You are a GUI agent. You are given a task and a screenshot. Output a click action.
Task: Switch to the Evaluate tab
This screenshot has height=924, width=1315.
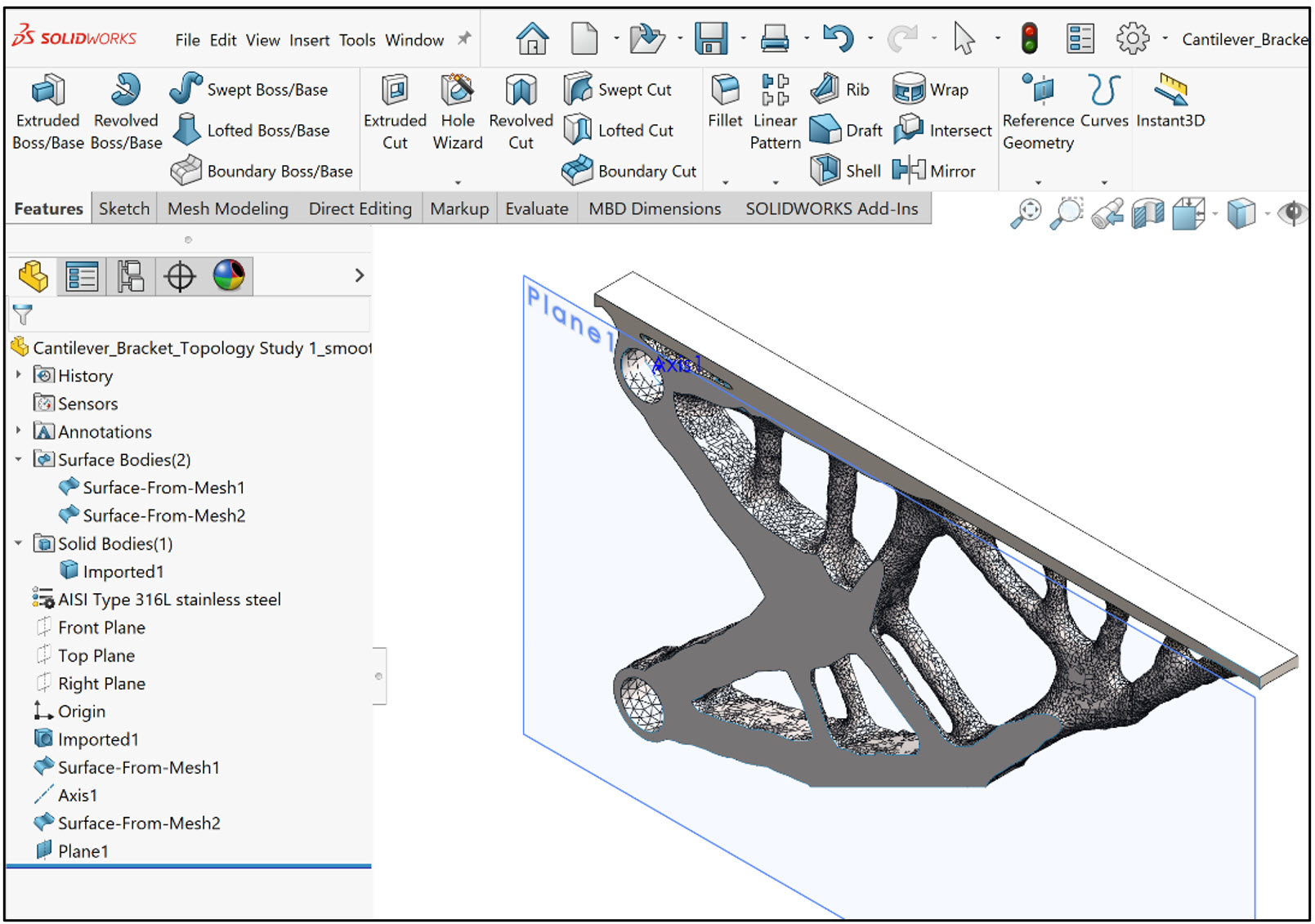click(536, 208)
